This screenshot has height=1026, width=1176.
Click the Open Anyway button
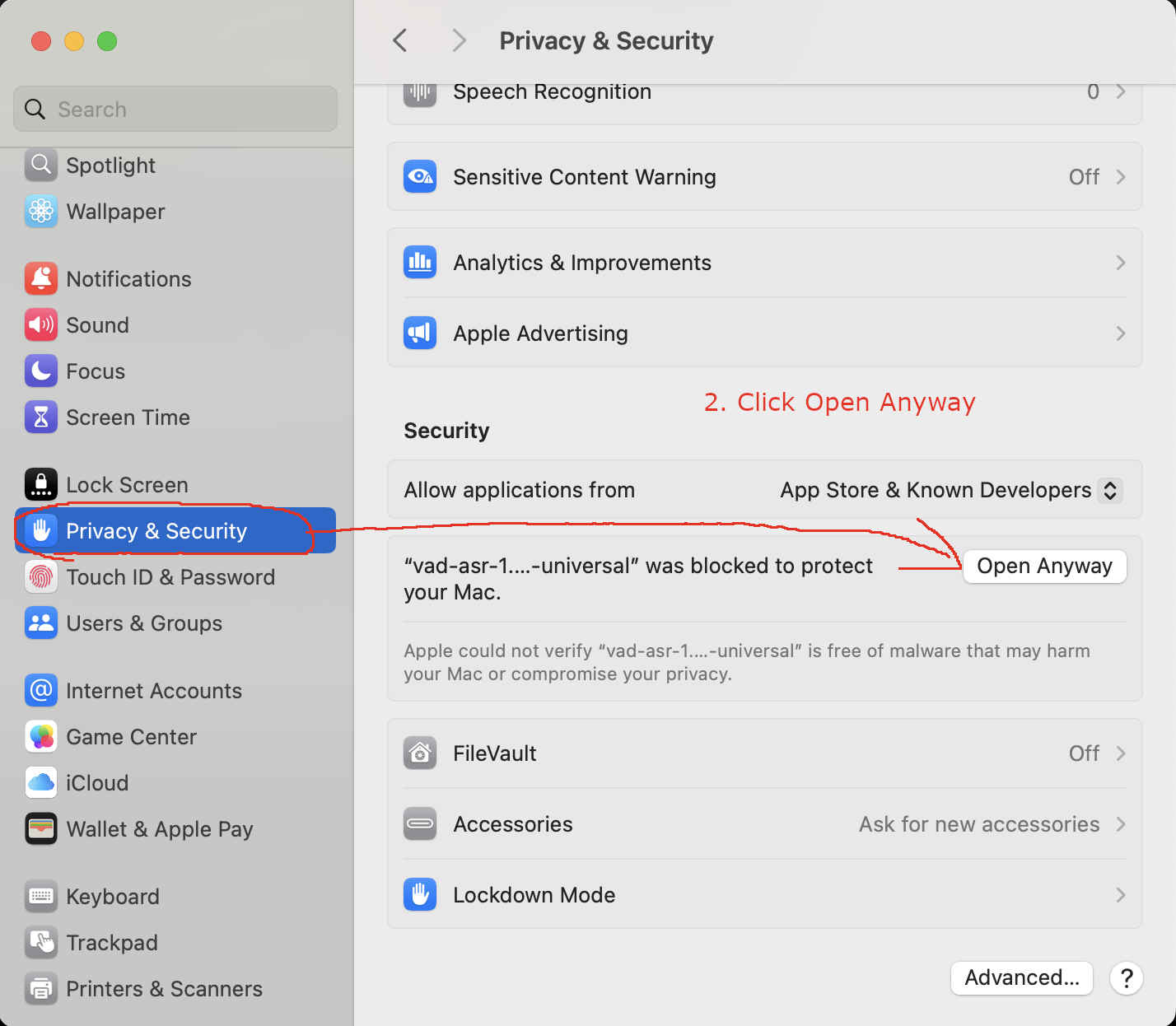pos(1044,567)
